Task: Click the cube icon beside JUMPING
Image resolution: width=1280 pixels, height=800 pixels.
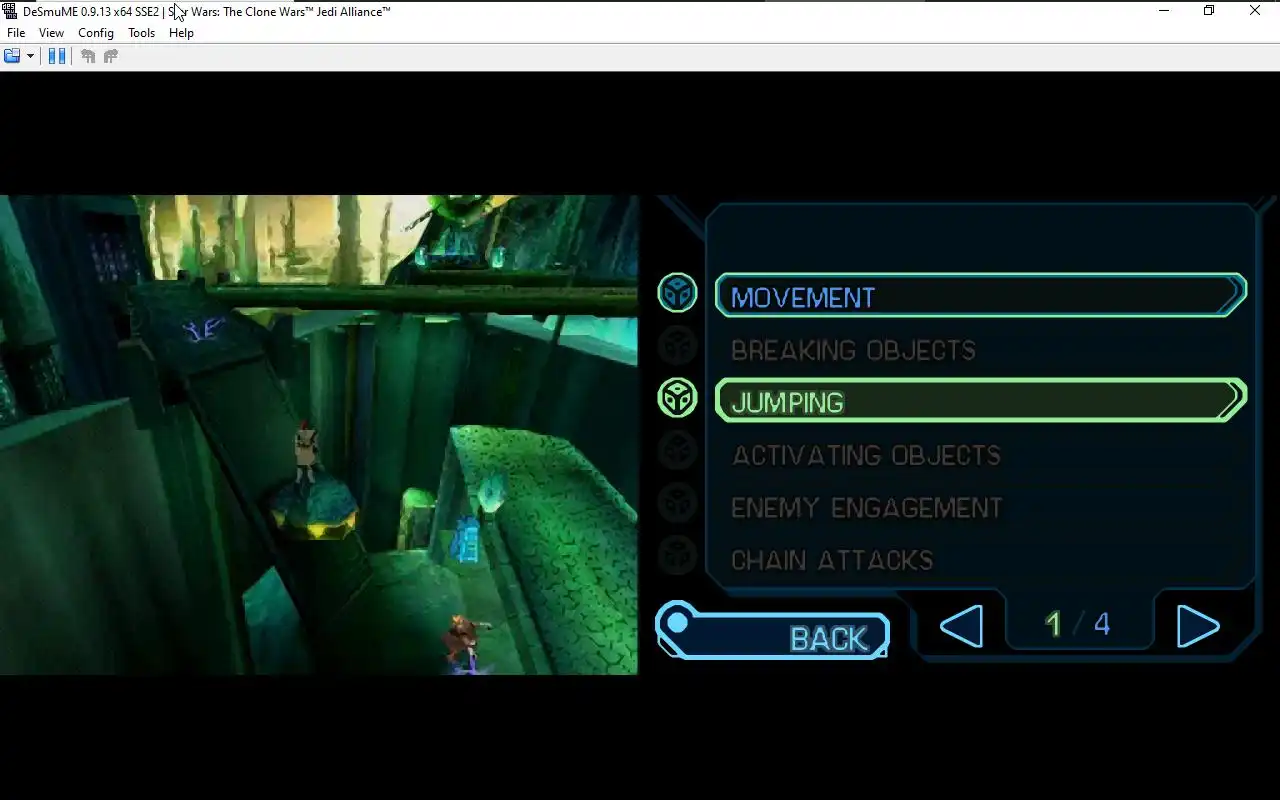Action: pyautogui.click(x=677, y=398)
